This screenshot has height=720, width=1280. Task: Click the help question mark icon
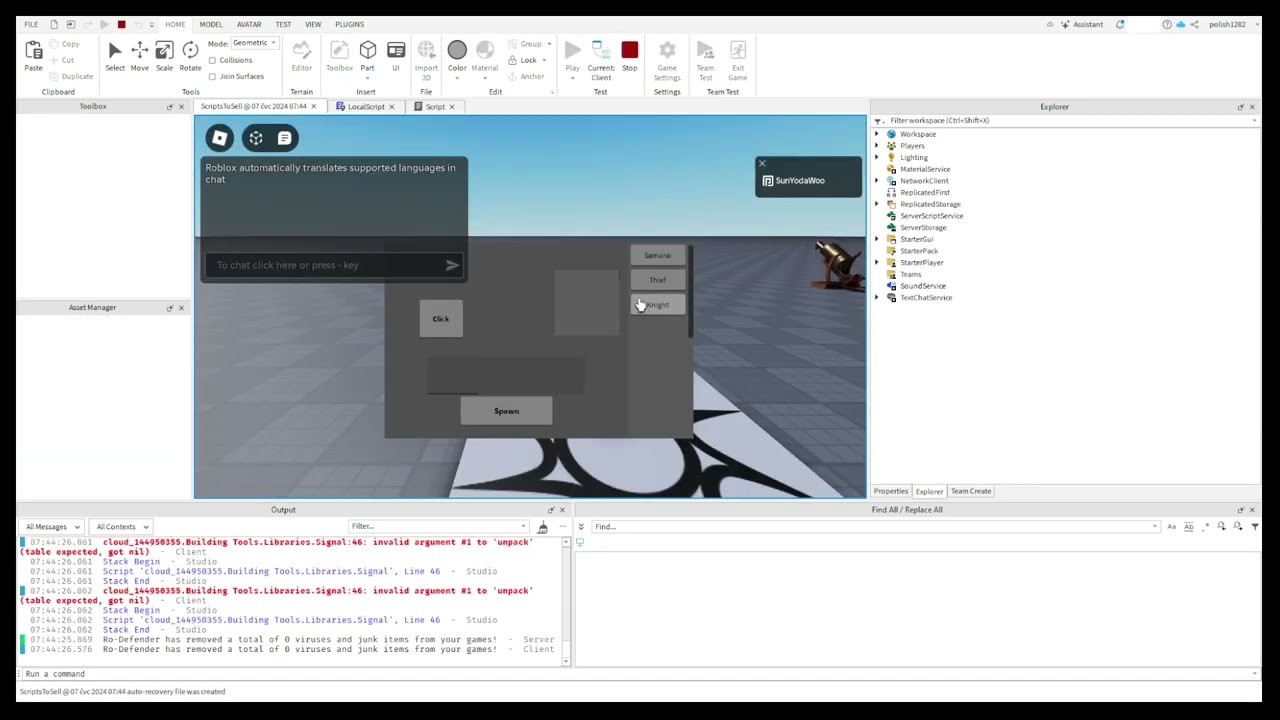pos(1167,24)
